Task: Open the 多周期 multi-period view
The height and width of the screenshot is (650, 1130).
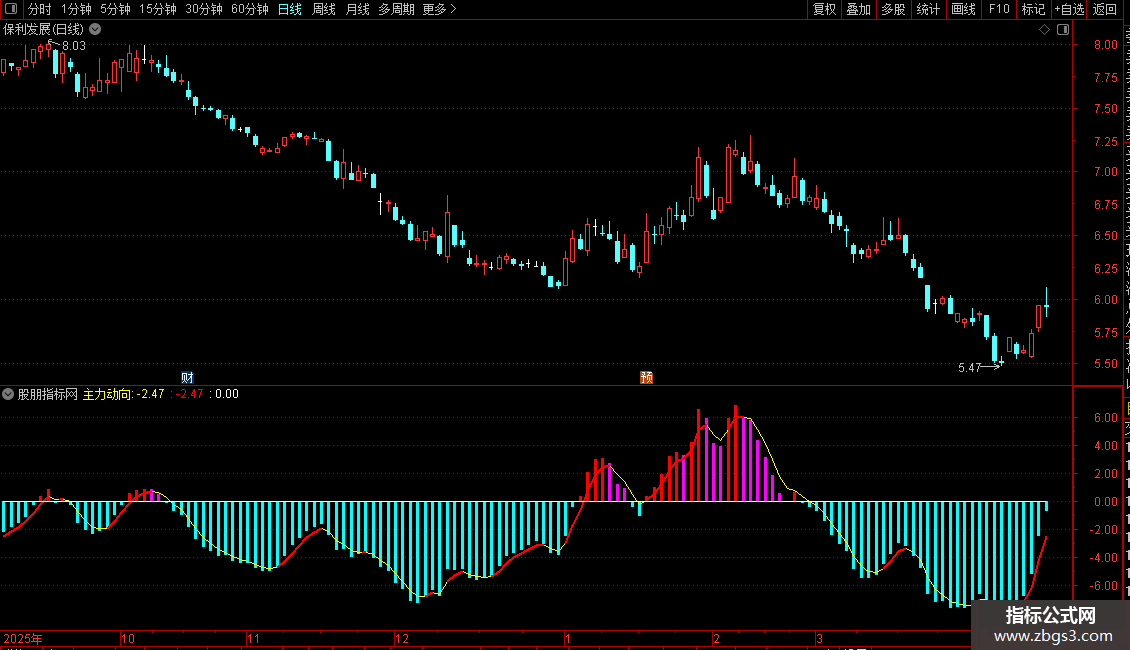Action: (x=396, y=9)
